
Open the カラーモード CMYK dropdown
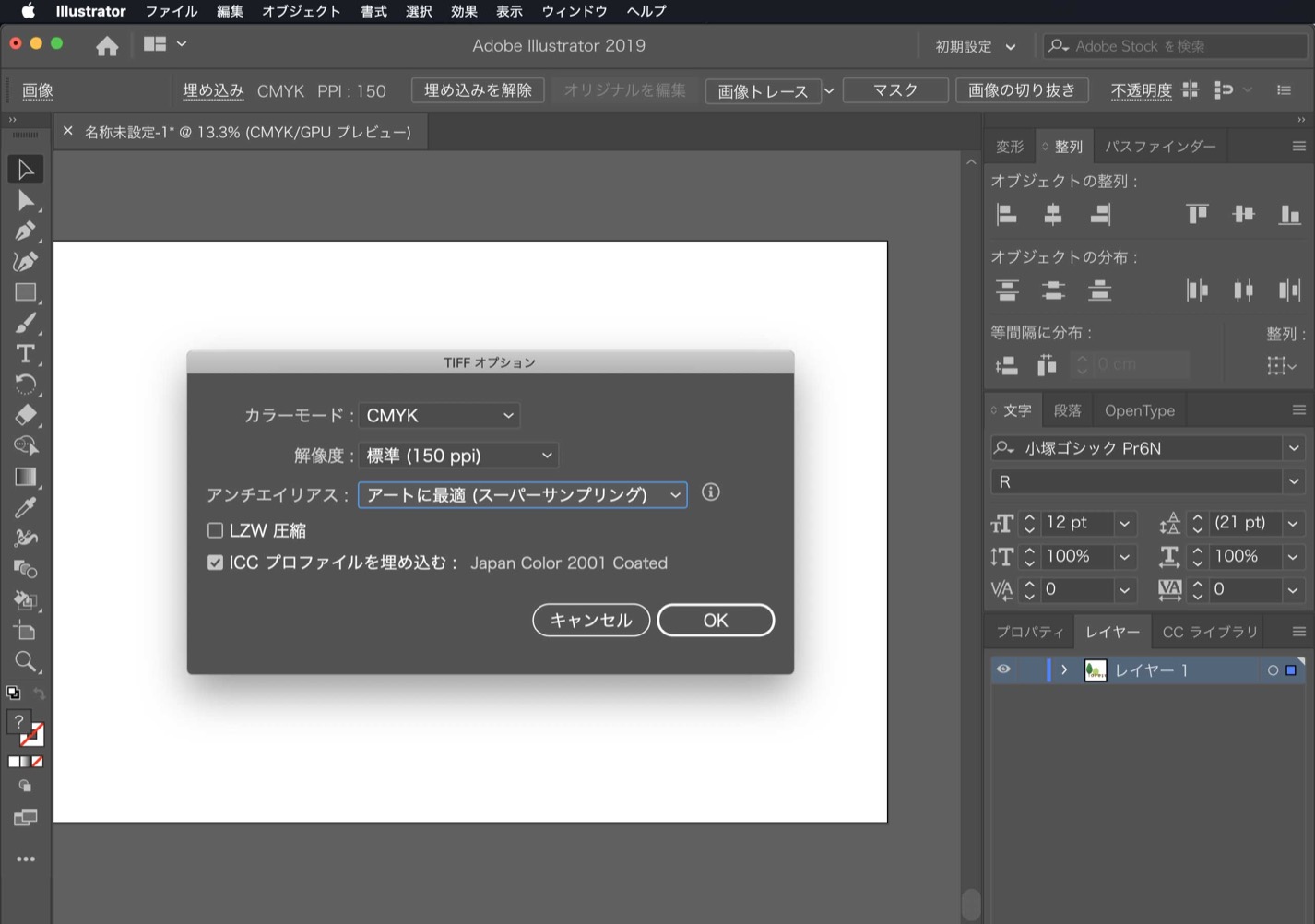pos(439,416)
